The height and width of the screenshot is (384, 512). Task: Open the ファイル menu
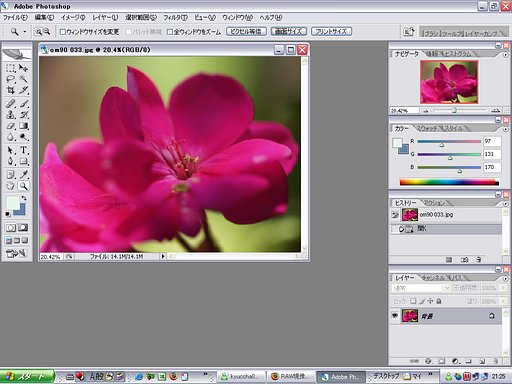15,17
